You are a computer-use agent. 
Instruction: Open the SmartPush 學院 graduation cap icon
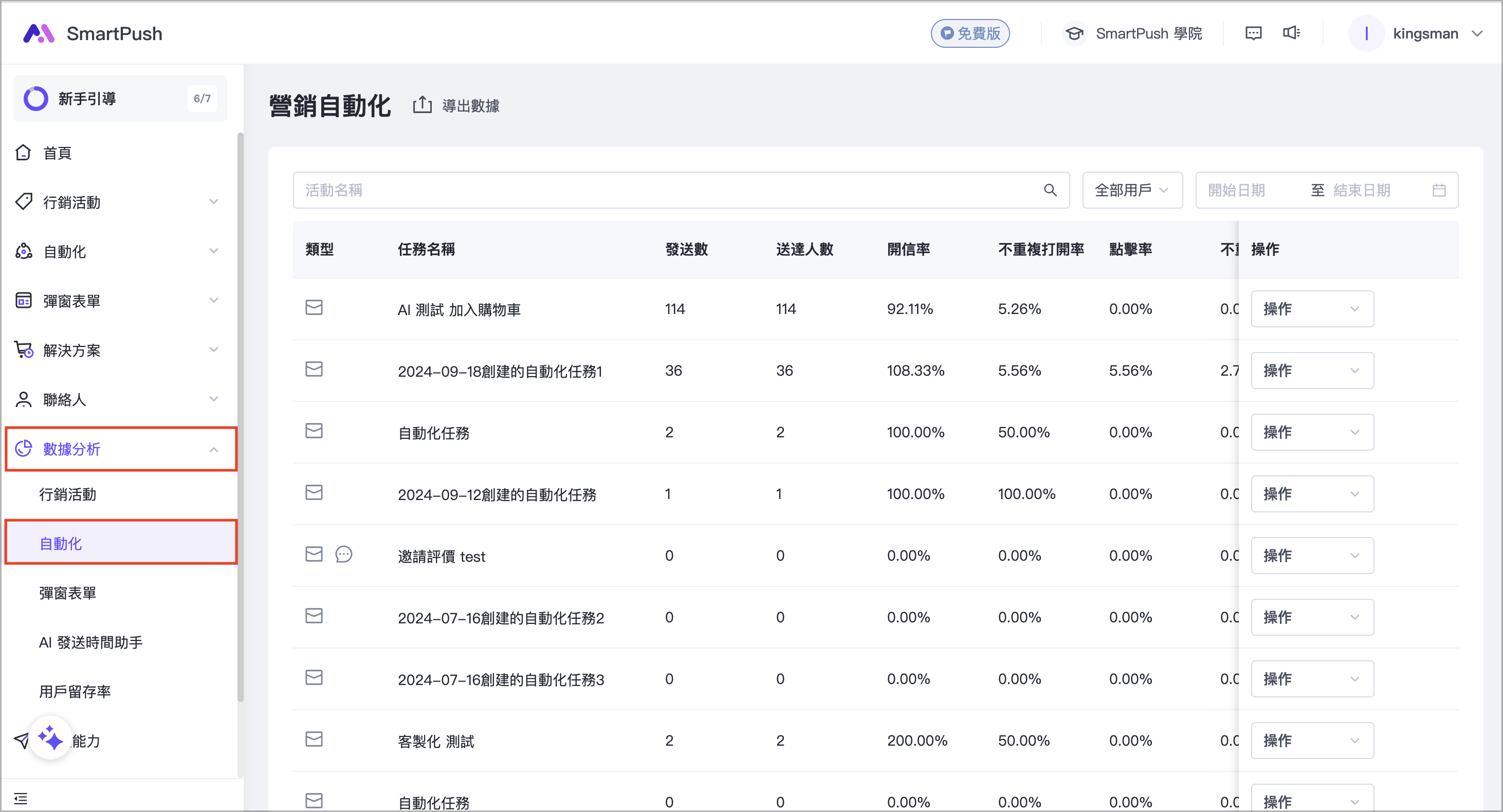tap(1074, 33)
